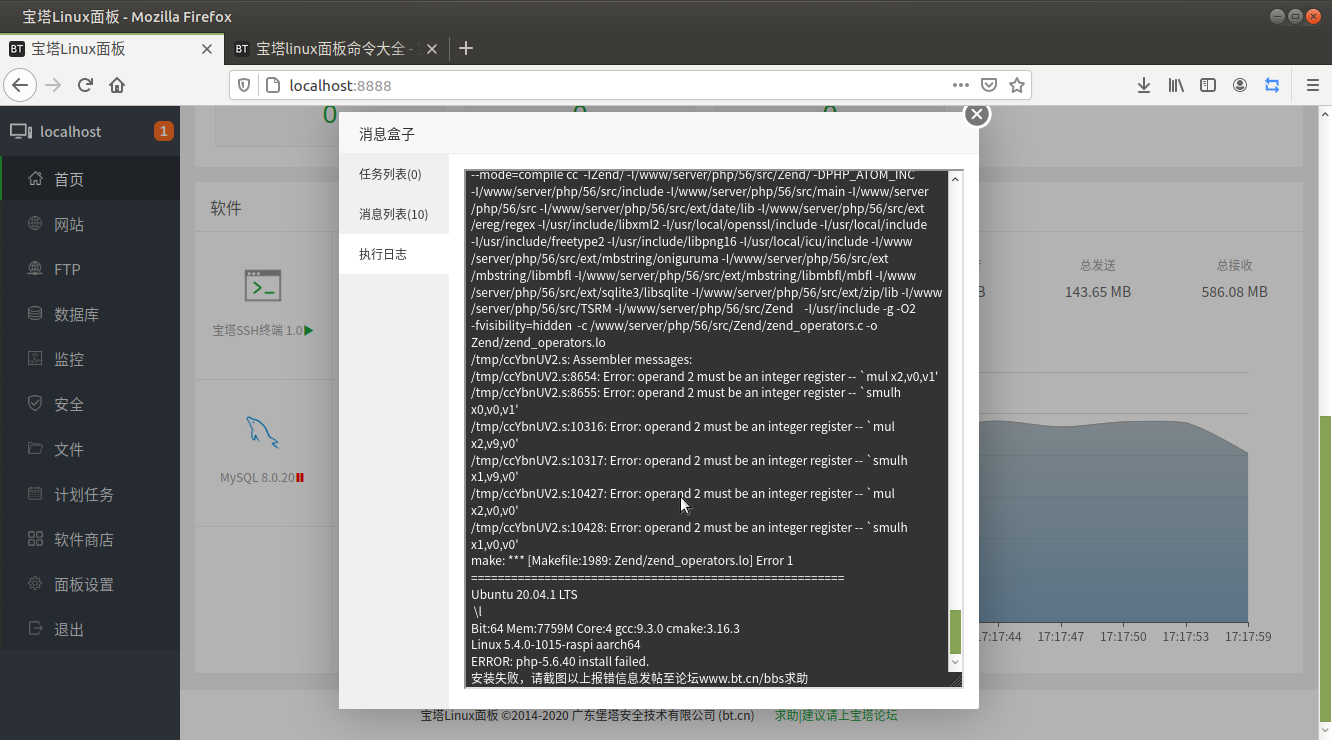
Task: Click the Firefox back arrow button
Action: [x=20, y=85]
